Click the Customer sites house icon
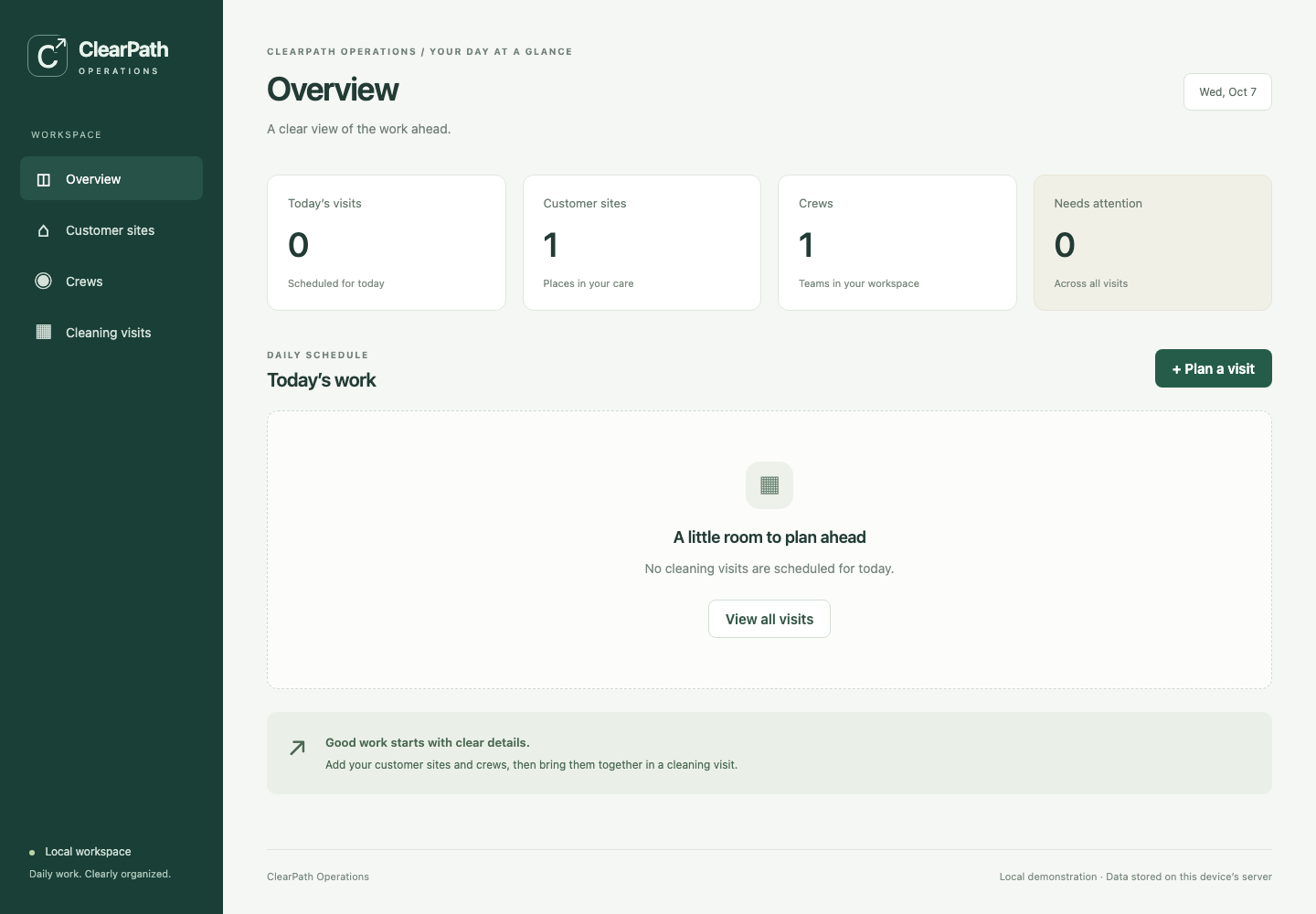This screenshot has height=914, width=1316. point(43,230)
